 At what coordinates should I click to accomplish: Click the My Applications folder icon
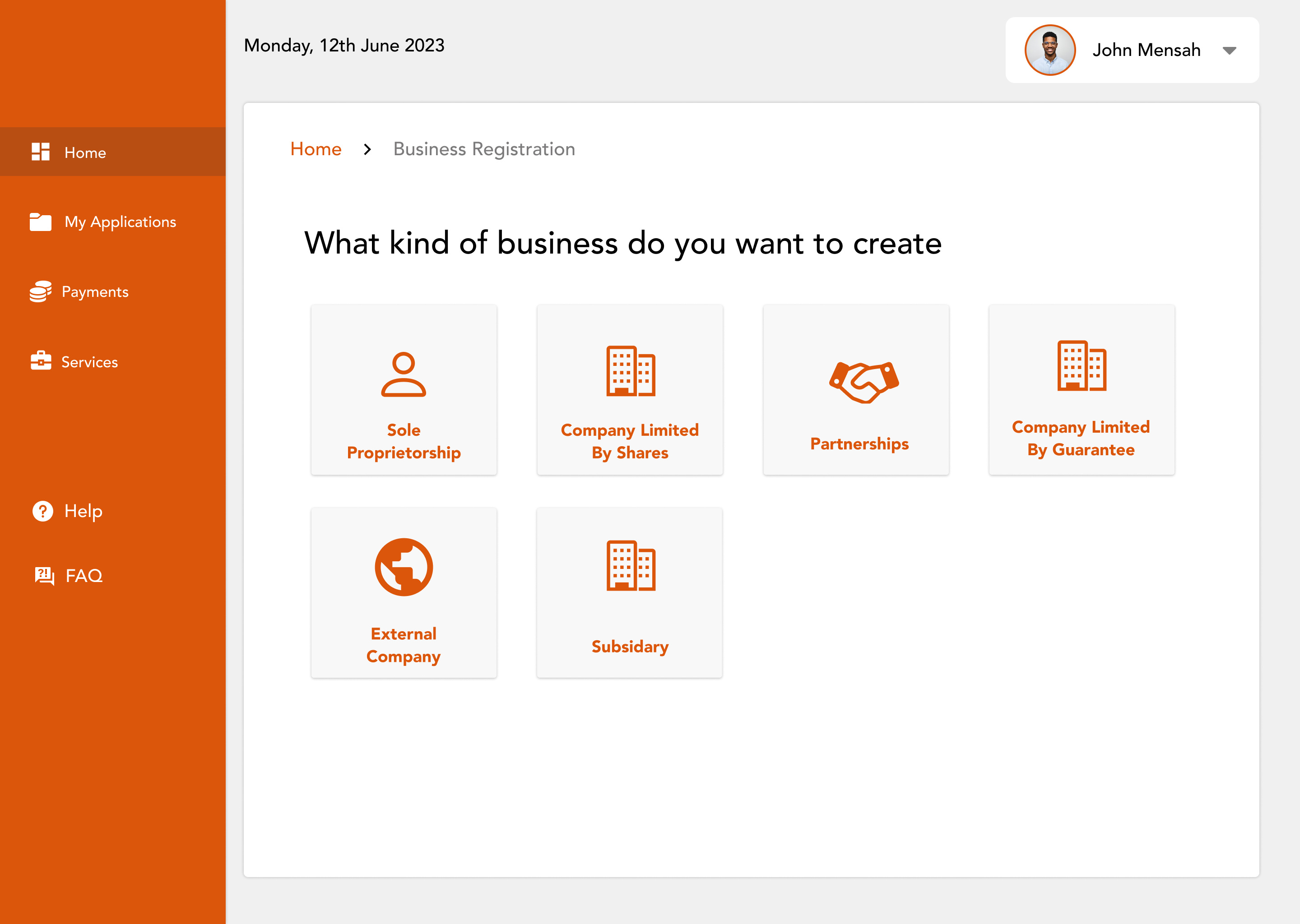pos(41,222)
